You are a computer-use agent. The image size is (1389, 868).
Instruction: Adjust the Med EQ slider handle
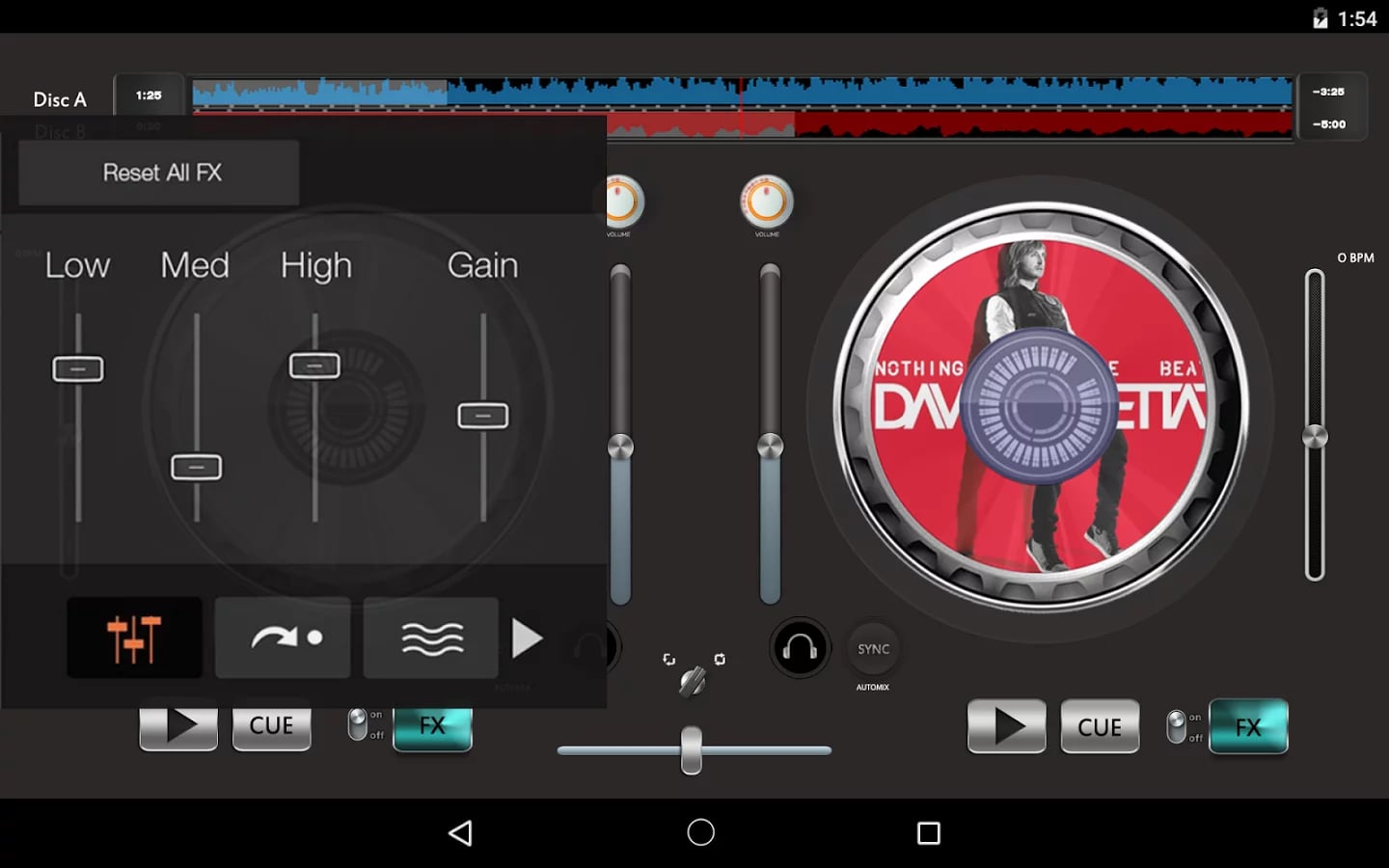(x=197, y=467)
